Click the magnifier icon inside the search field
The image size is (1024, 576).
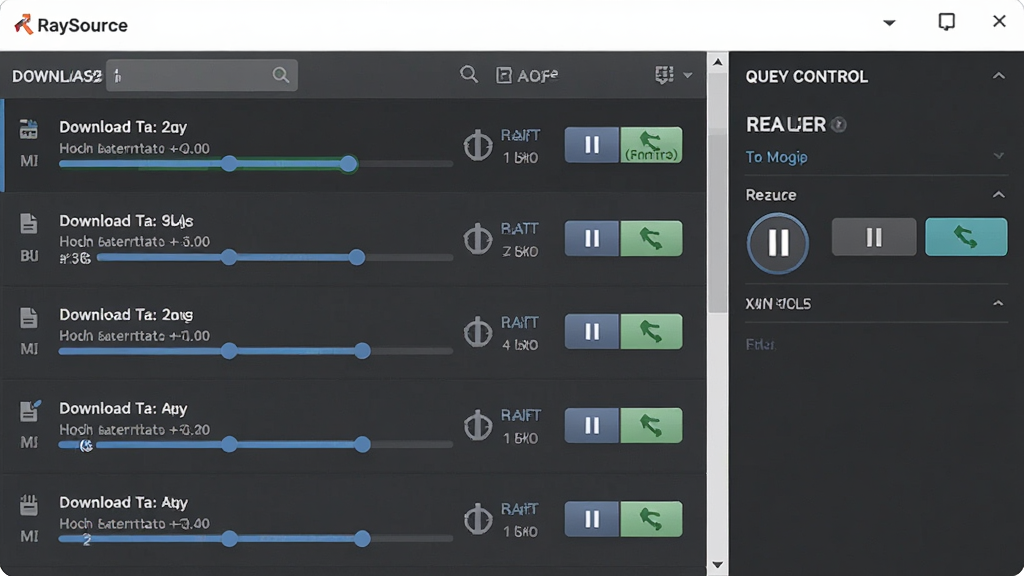281,75
